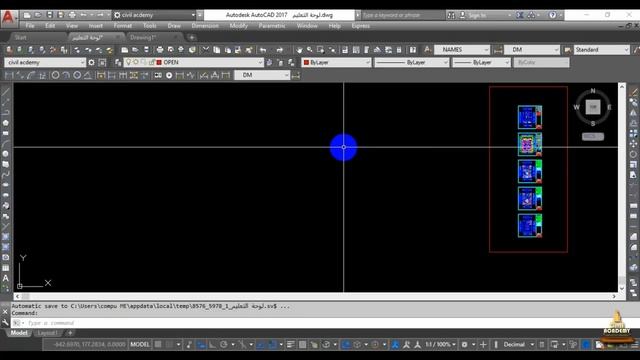Select the Multiline Text A tool

click(x=6, y=278)
